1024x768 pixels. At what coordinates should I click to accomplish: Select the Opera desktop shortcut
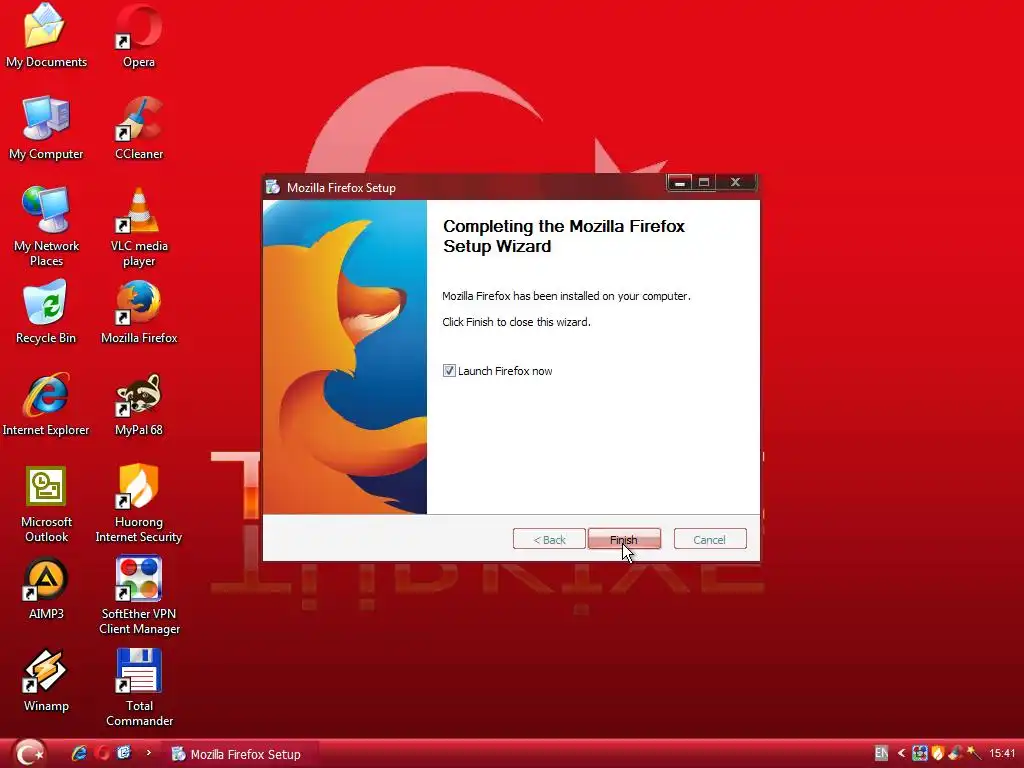(x=138, y=36)
